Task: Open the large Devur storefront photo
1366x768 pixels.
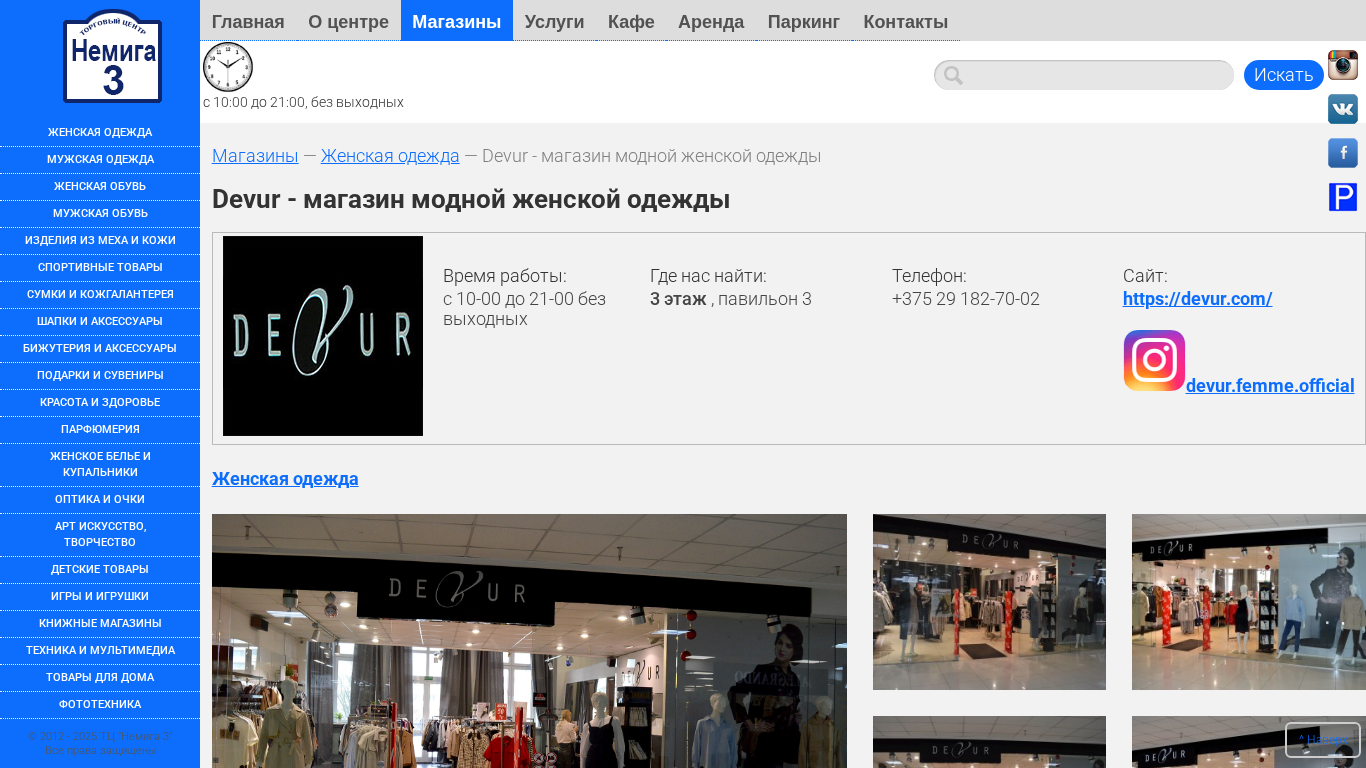Action: coord(529,641)
